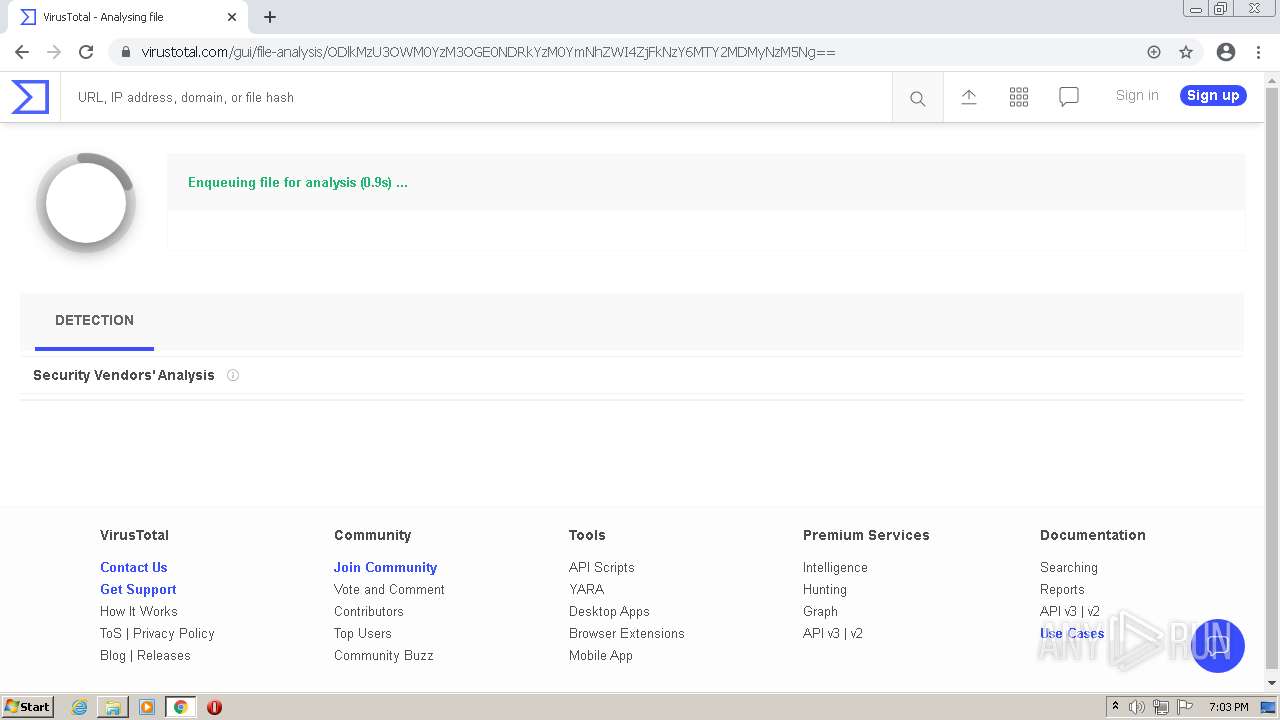This screenshot has width=1280, height=720.
Task: Open Graph link under Premium Services
Action: click(820, 611)
